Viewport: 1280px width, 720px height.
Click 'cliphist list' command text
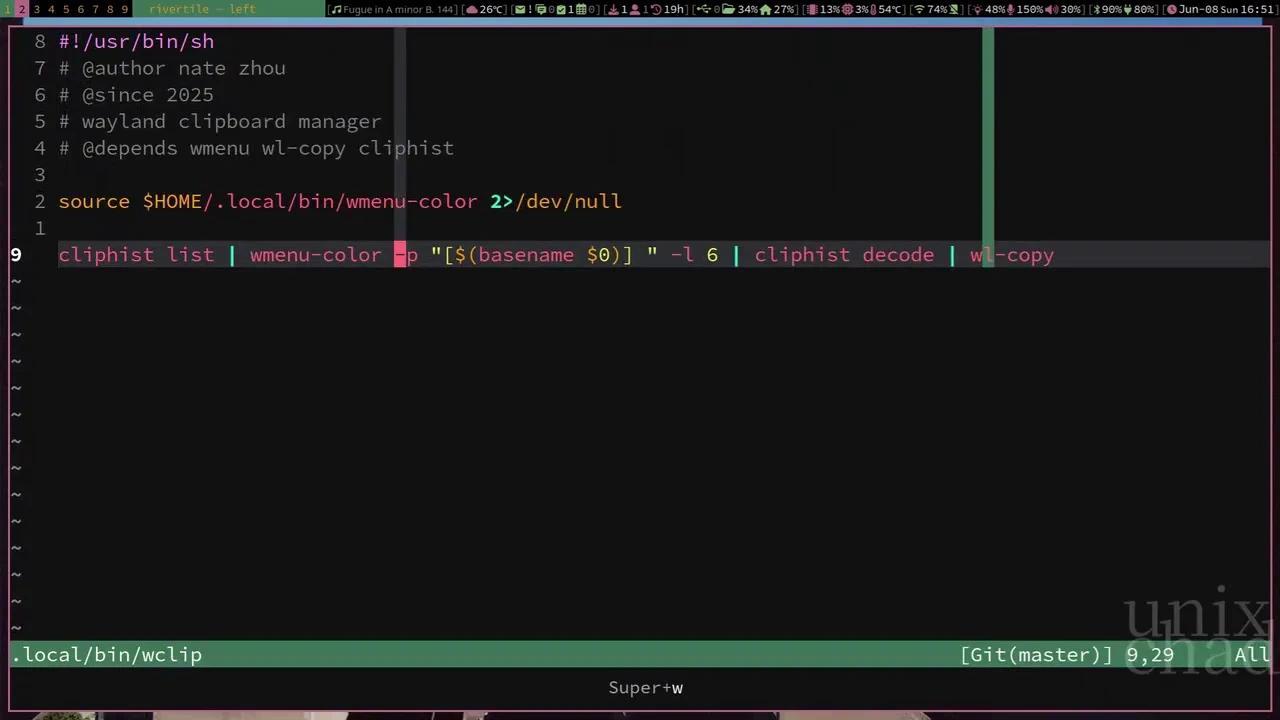(136, 255)
